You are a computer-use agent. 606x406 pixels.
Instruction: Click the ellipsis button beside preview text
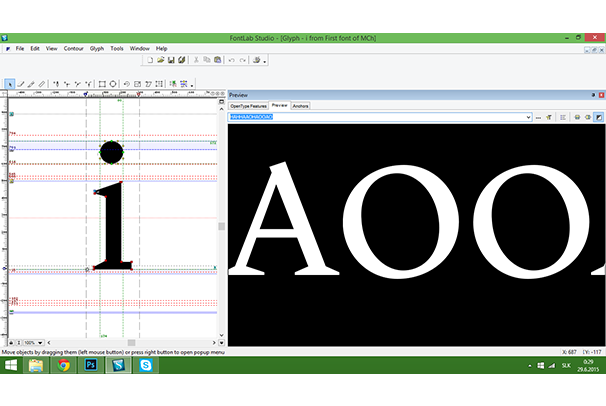(538, 117)
